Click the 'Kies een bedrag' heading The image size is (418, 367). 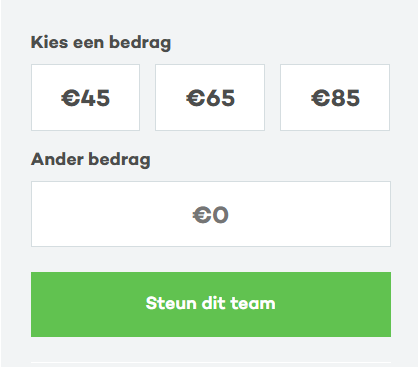point(101,43)
